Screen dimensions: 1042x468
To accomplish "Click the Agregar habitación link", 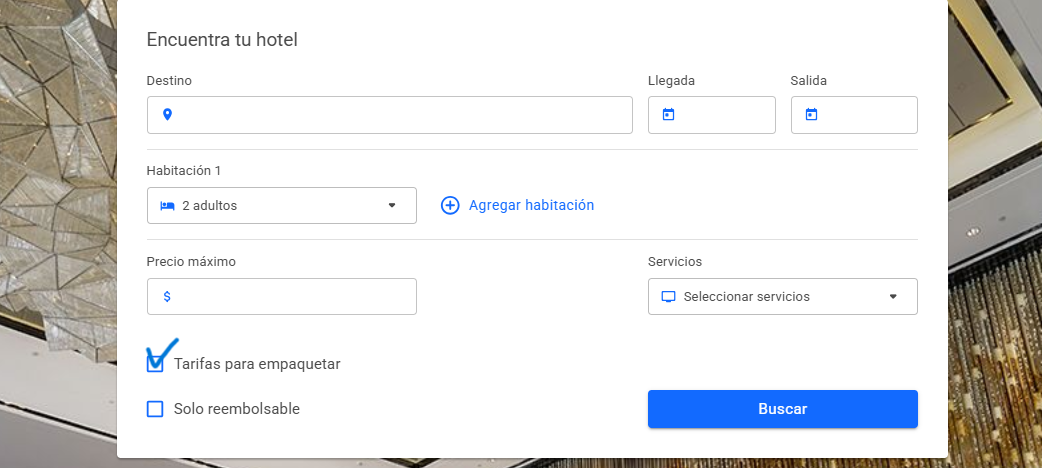I will click(x=532, y=205).
